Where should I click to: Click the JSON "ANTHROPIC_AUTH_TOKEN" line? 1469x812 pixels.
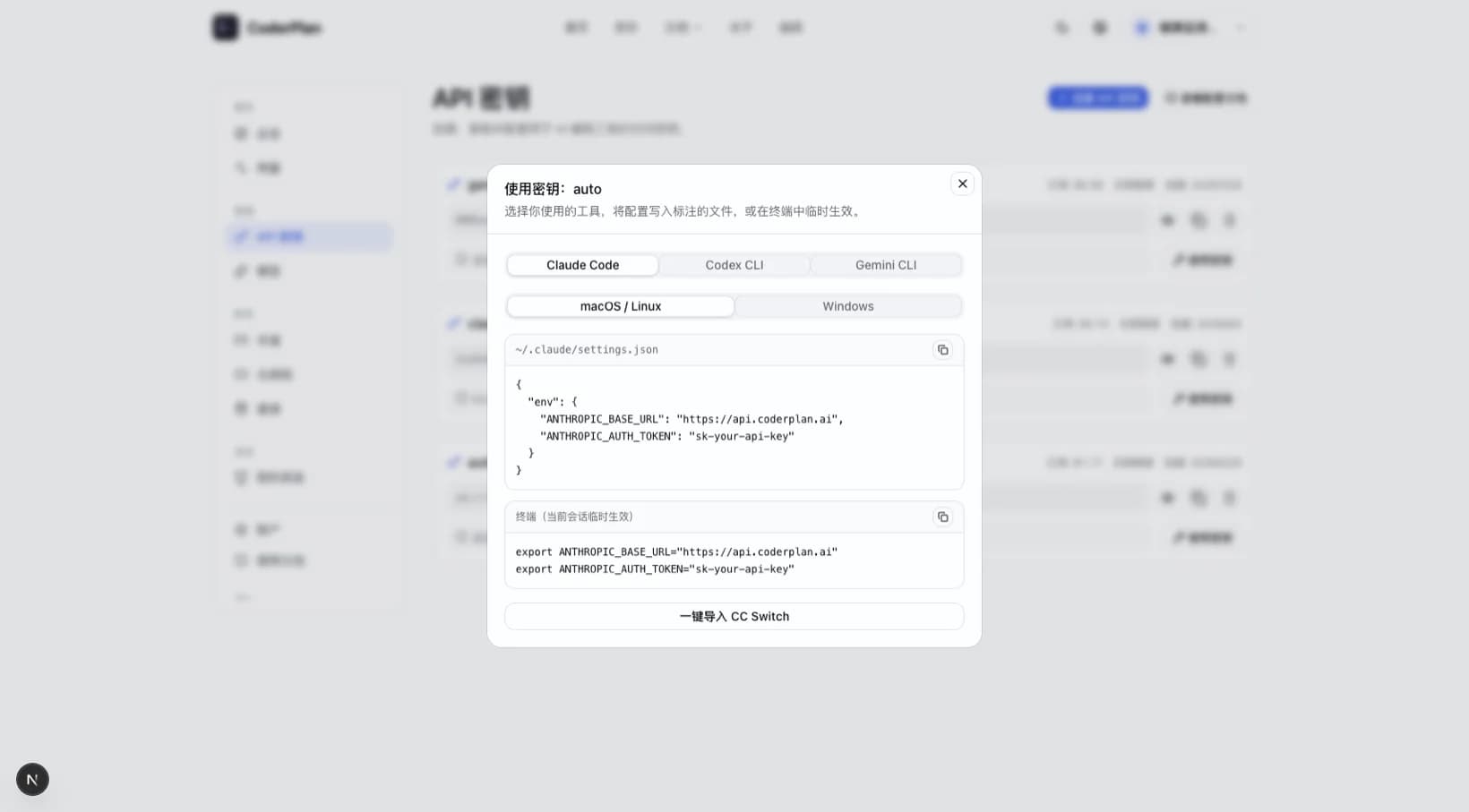tap(667, 436)
